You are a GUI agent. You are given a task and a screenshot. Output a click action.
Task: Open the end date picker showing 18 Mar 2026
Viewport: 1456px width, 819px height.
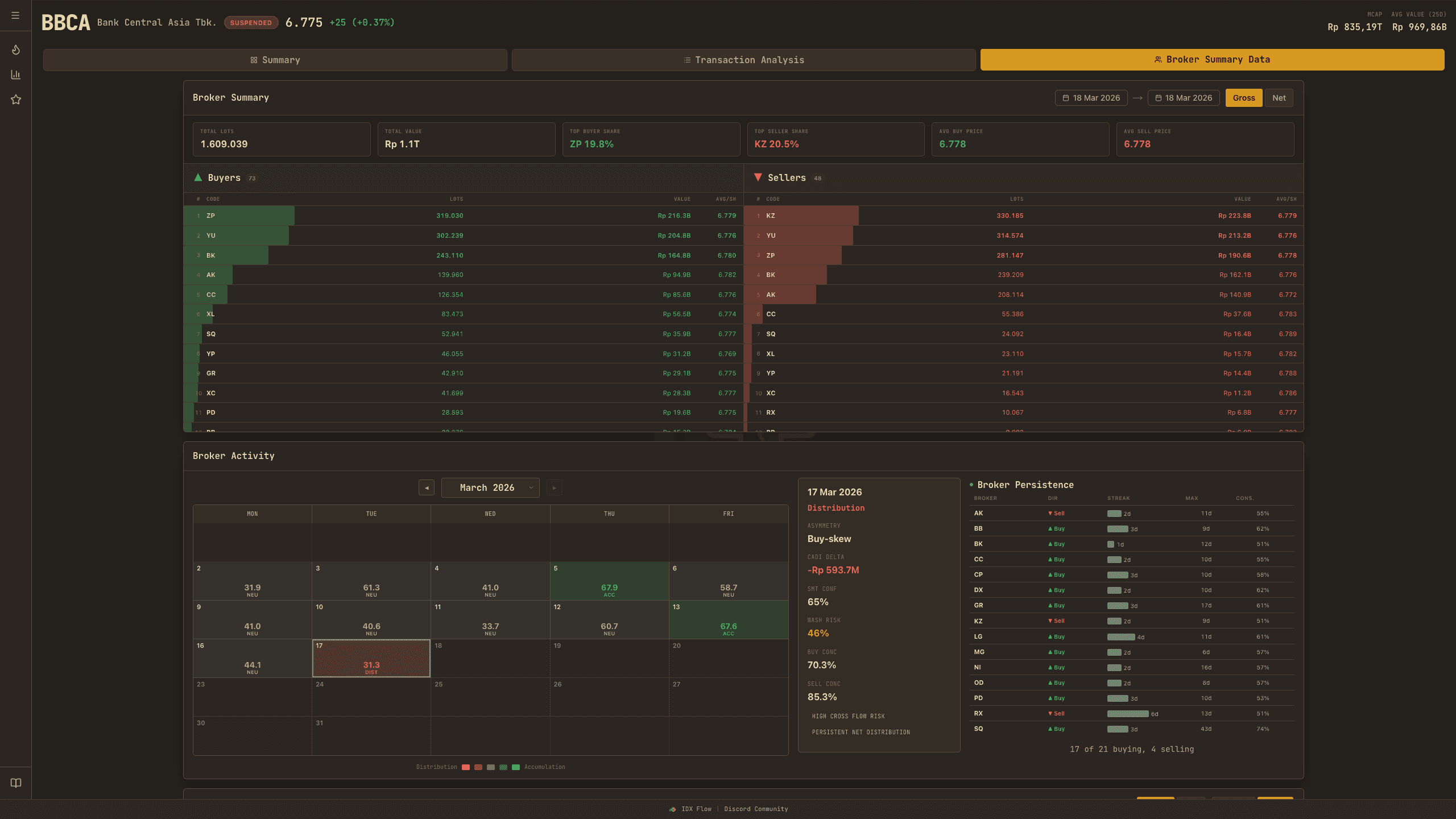coord(1183,97)
